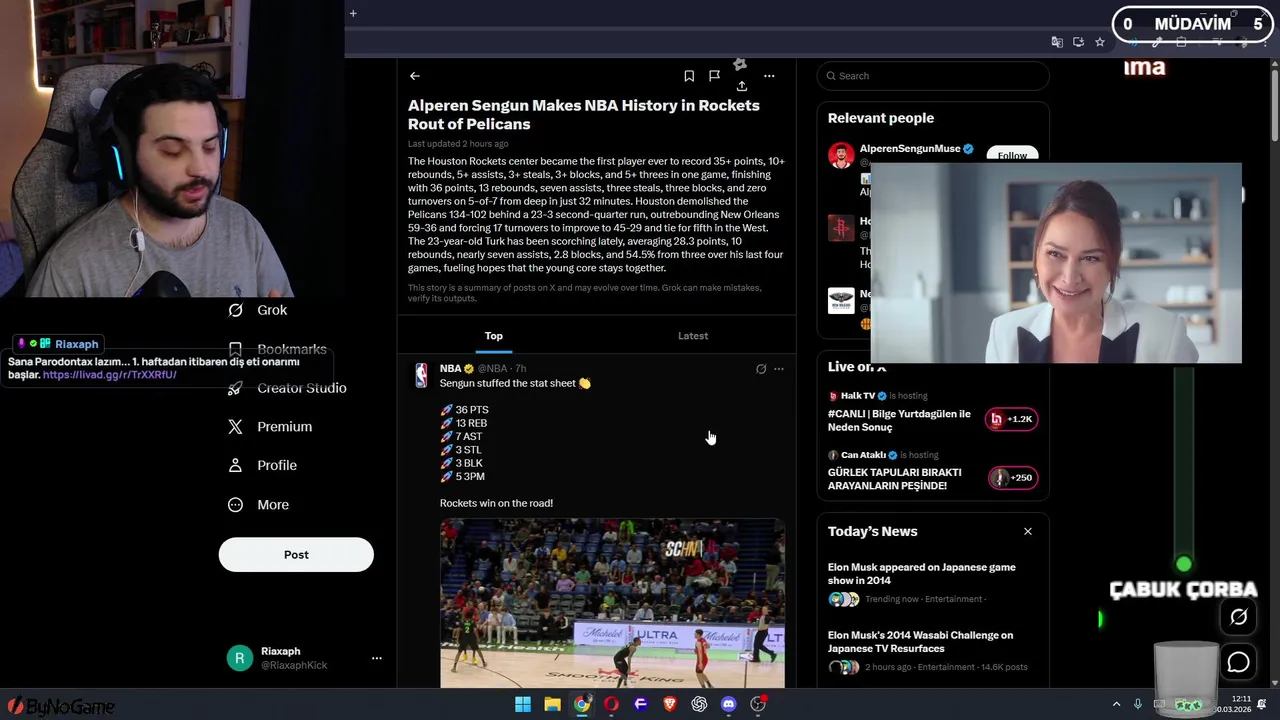Launch Opera from the taskbar
The width and height of the screenshot is (1280, 720).
[611, 704]
